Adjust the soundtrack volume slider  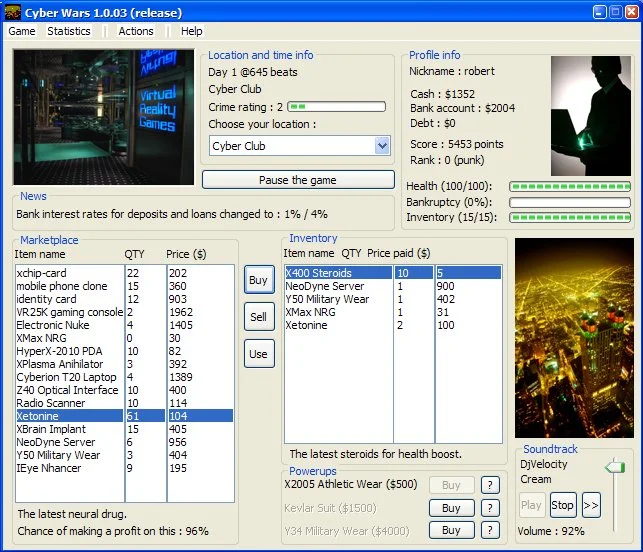point(615,468)
